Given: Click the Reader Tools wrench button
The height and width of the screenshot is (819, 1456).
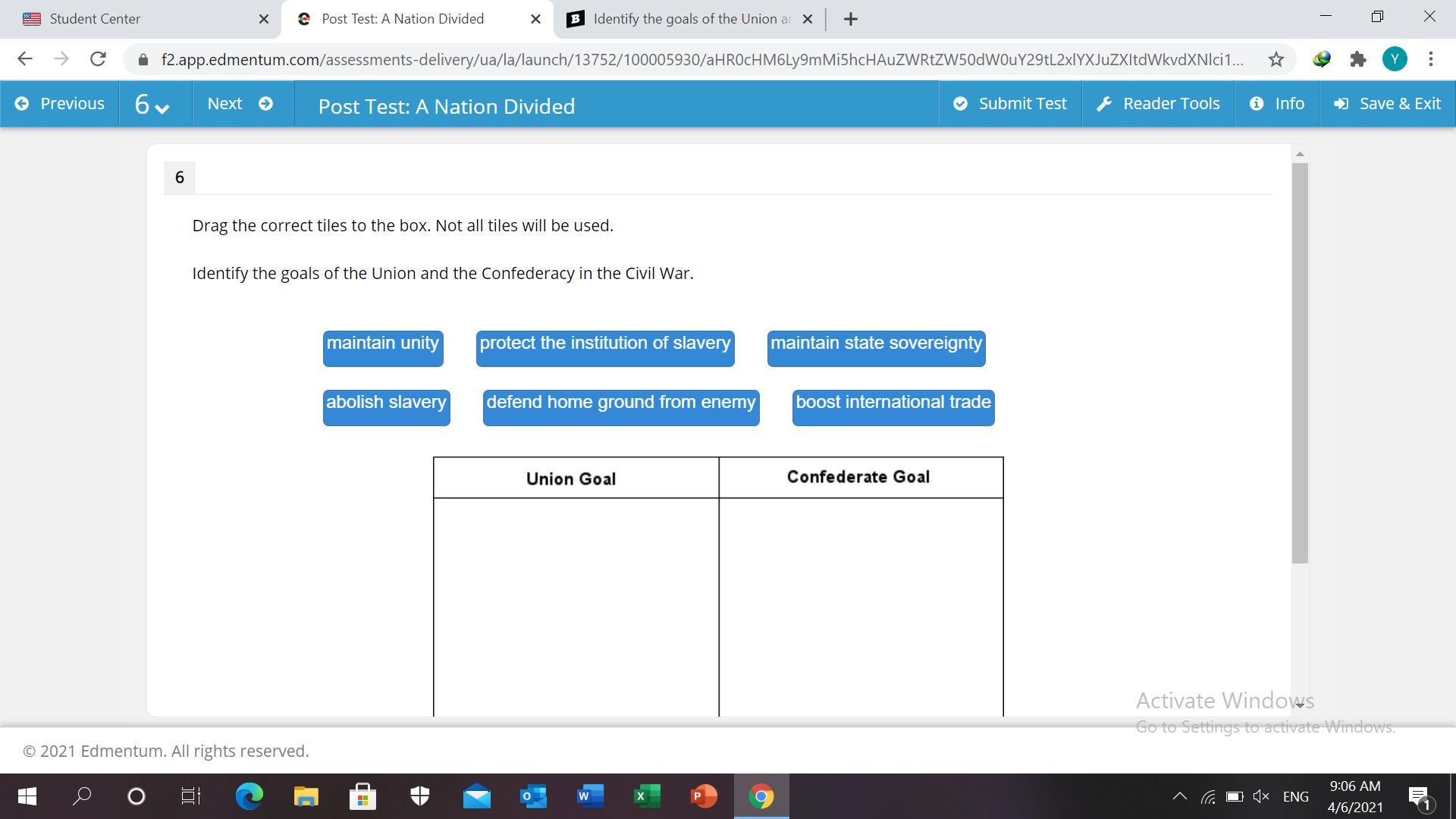Looking at the screenshot, I should tap(1158, 104).
